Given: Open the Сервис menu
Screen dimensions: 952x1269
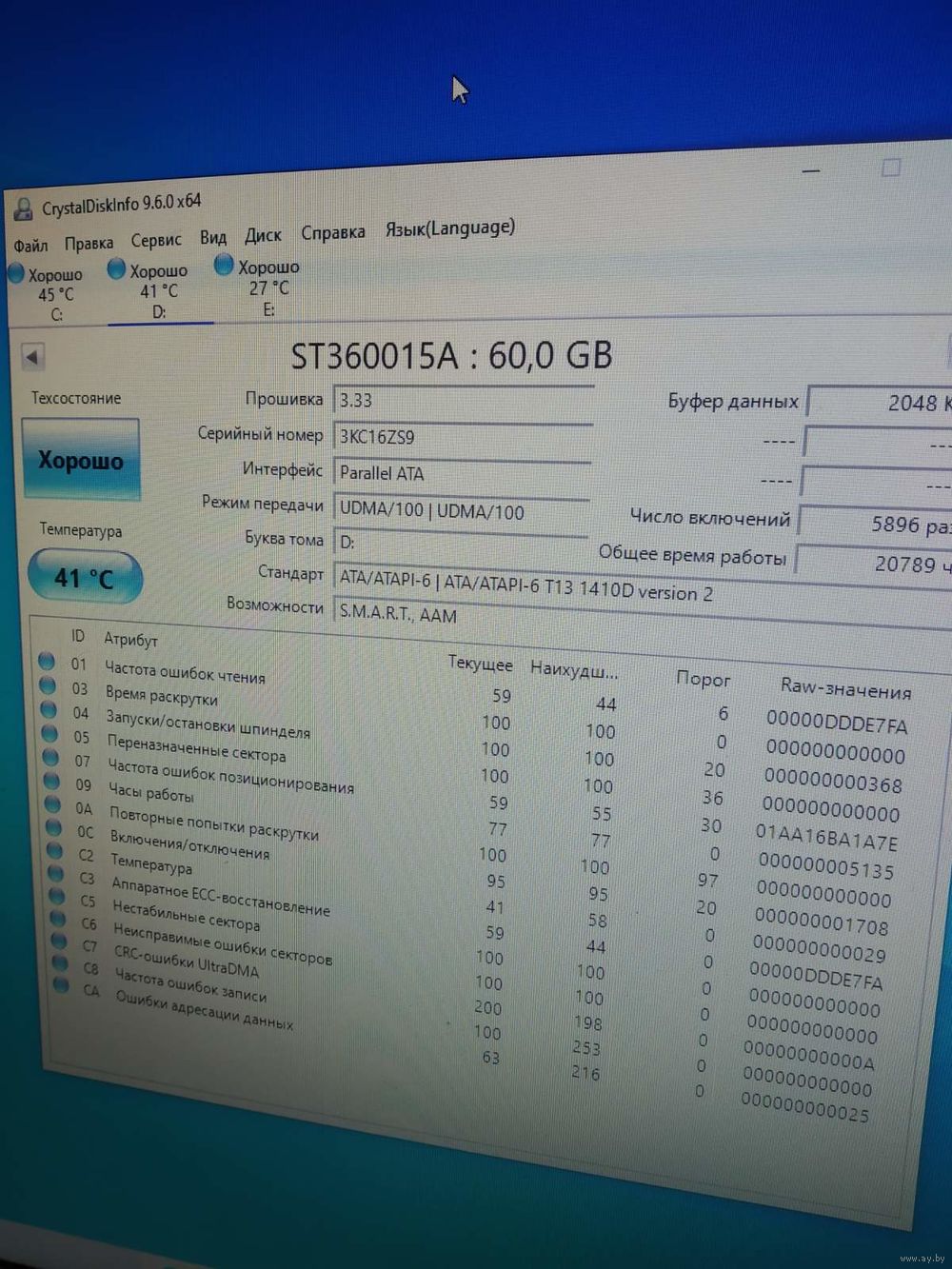Looking at the screenshot, I should click(155, 240).
